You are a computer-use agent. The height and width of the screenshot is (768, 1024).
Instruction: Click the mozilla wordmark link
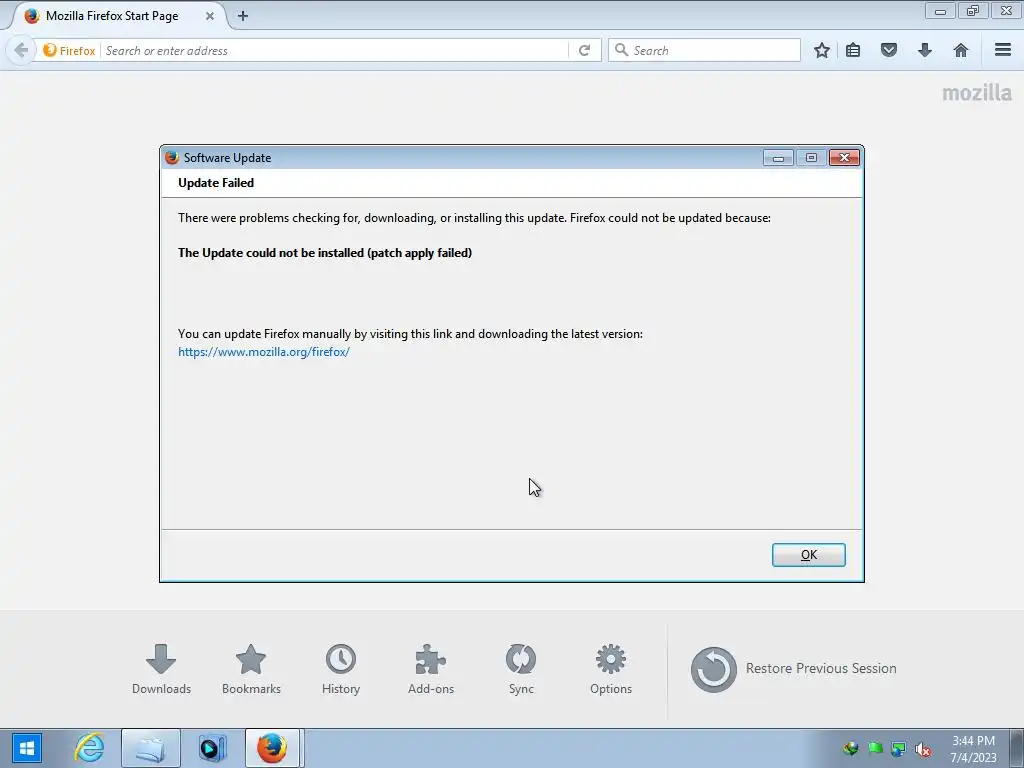977,93
